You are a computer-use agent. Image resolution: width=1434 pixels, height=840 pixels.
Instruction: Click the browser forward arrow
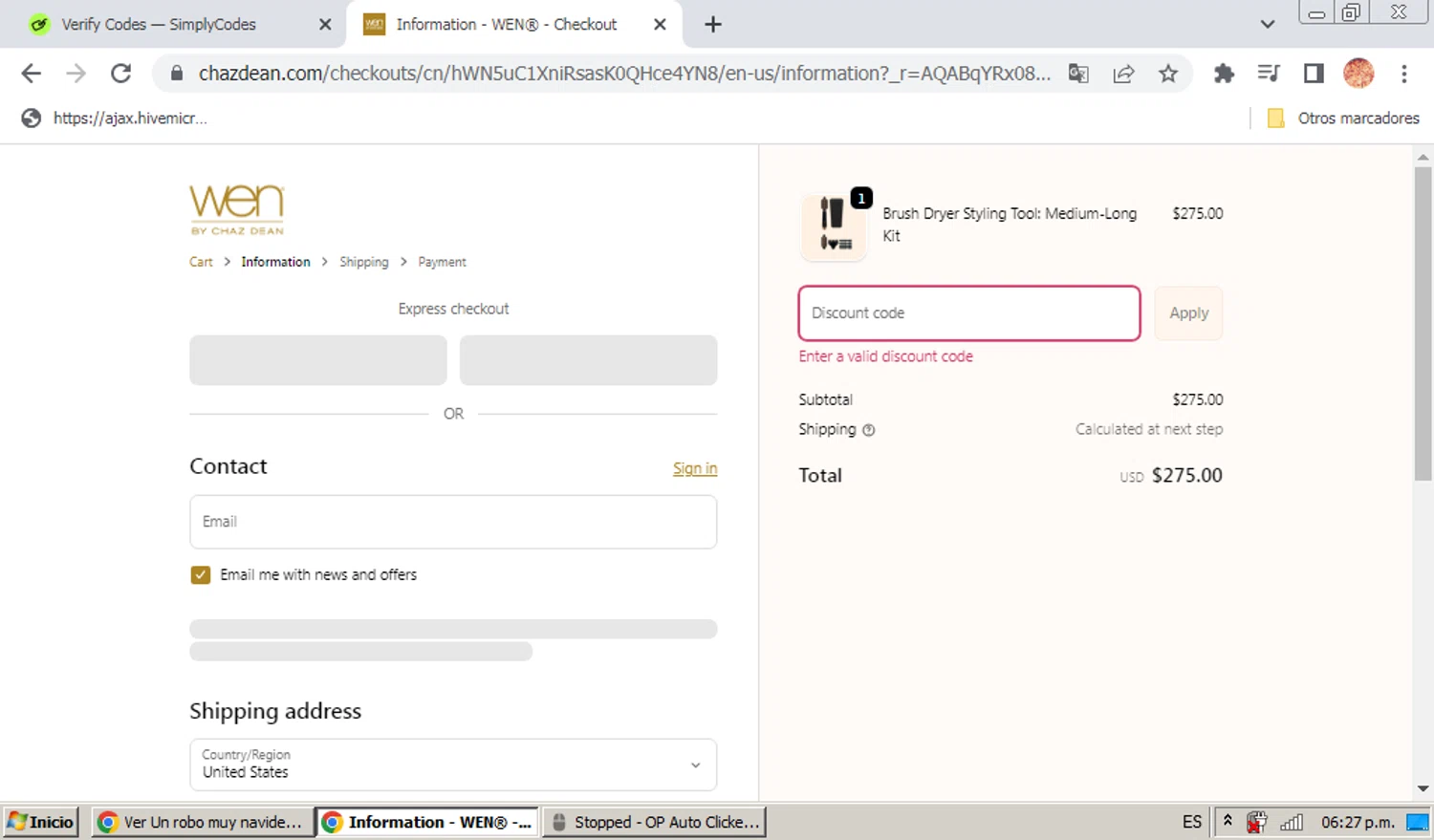point(76,74)
